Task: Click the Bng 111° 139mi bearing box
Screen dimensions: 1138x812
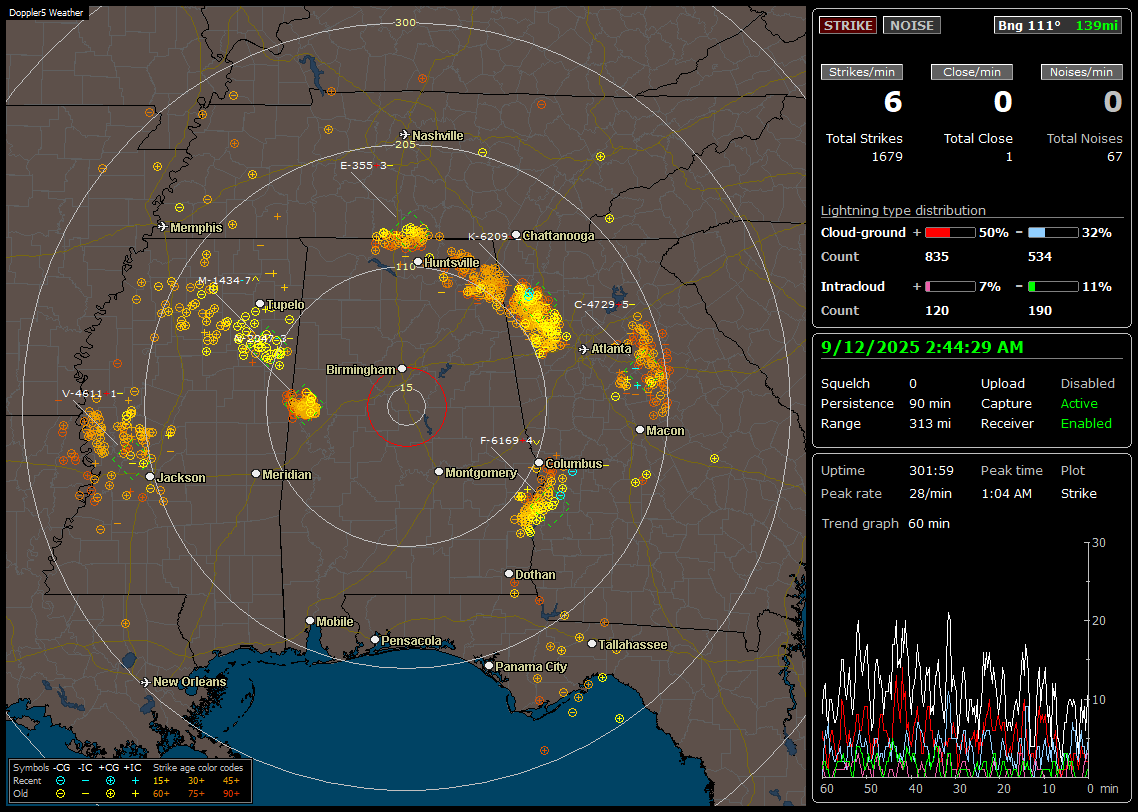Action: click(x=1058, y=25)
